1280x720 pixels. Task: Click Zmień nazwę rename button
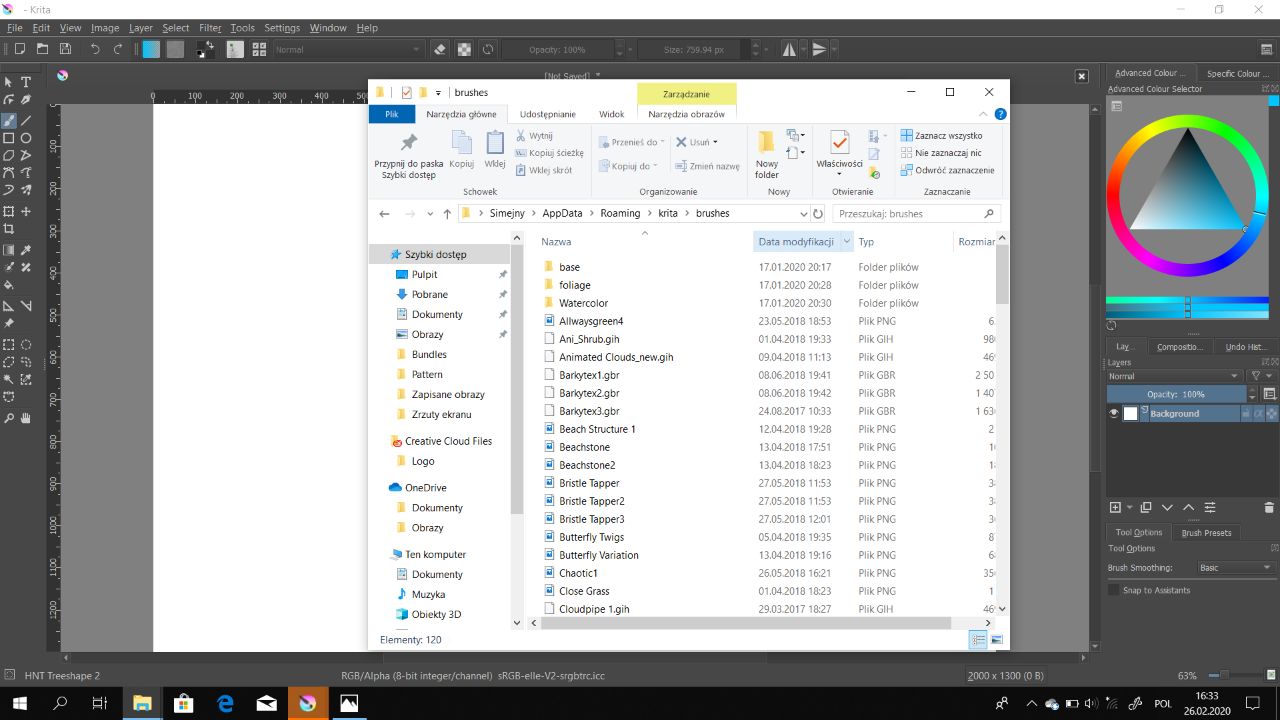707,166
